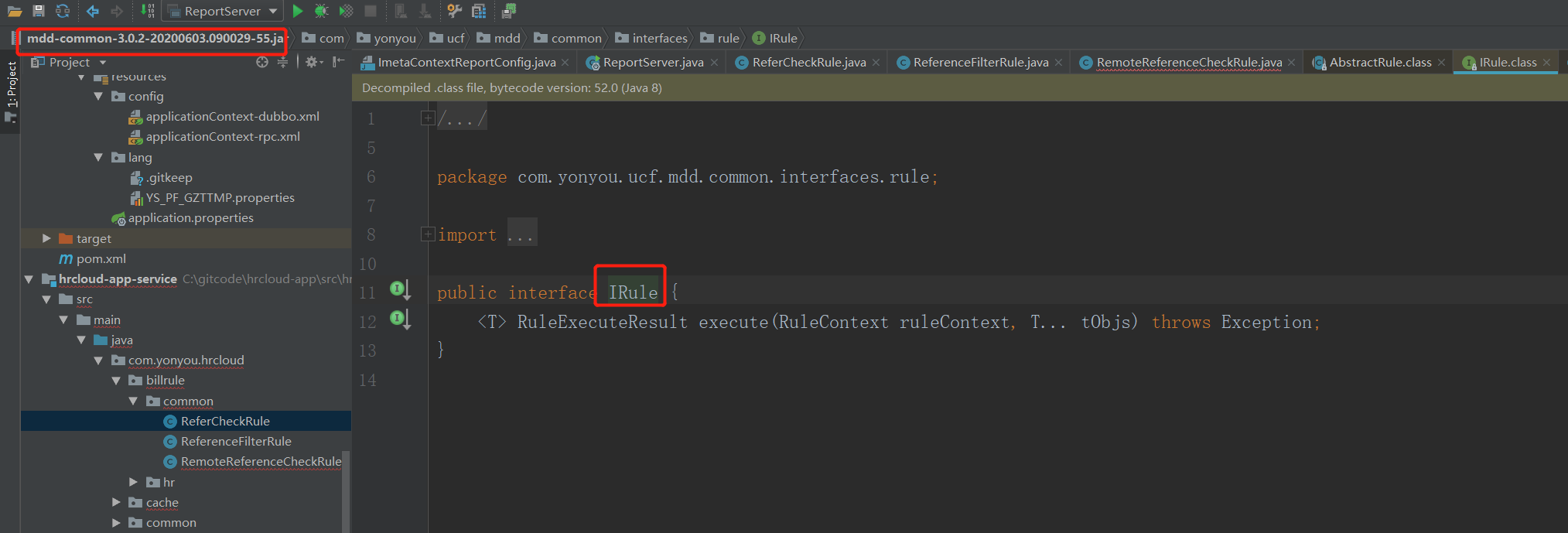Open the ReportServer run configuration dropdown
Image resolution: width=1568 pixels, height=533 pixels.
point(221,11)
